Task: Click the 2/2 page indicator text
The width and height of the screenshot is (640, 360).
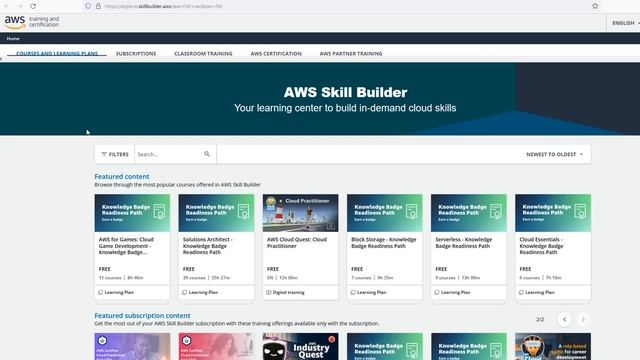Action: point(540,320)
